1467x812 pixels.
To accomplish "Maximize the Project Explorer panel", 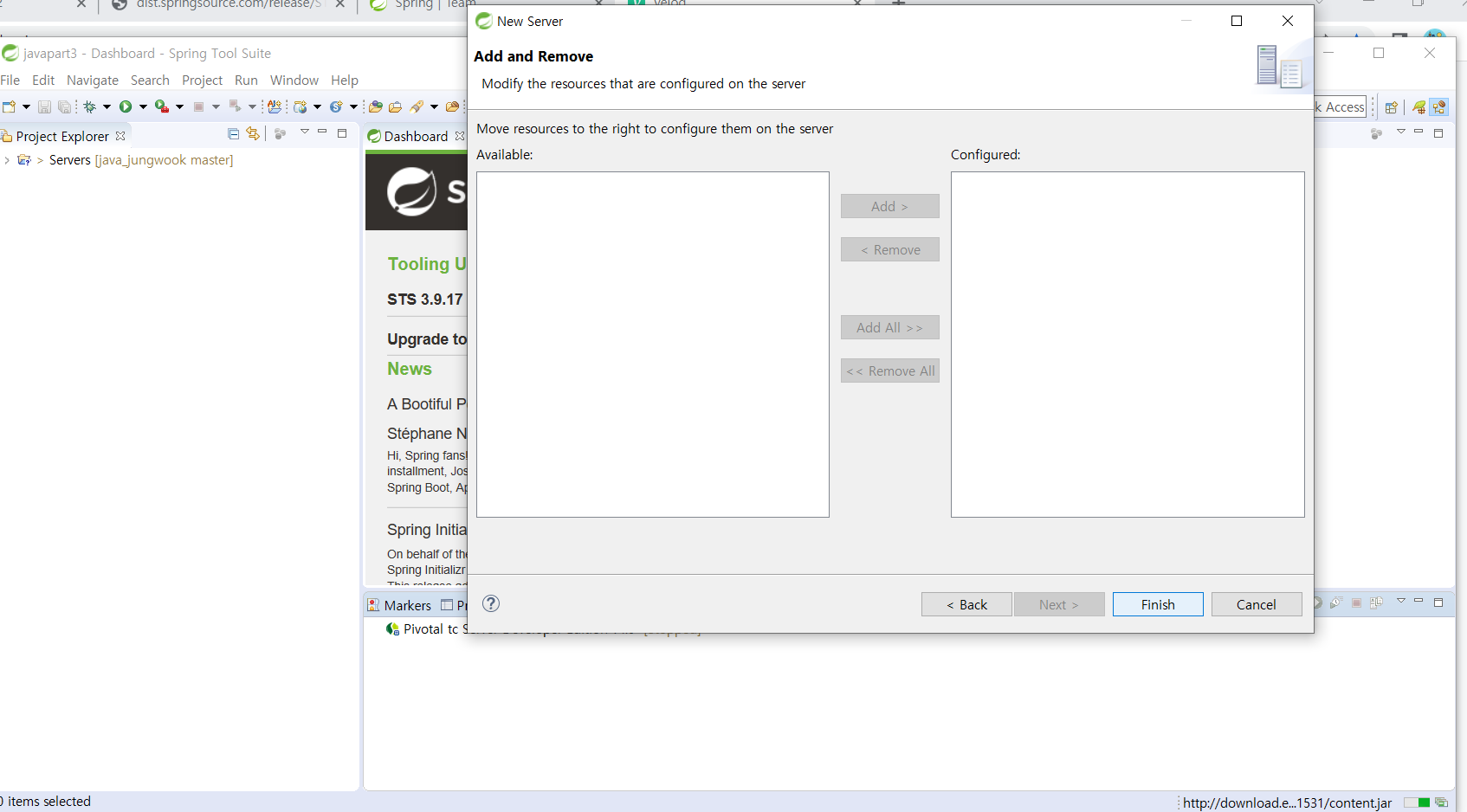I will [x=342, y=132].
